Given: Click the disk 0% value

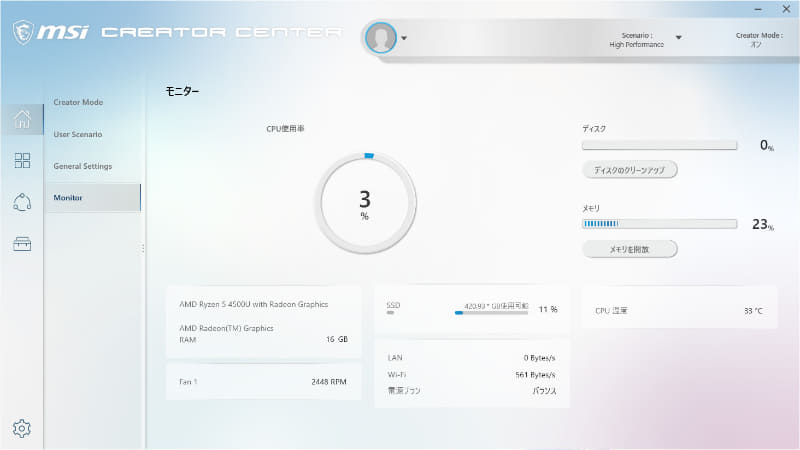Looking at the screenshot, I should [x=767, y=145].
